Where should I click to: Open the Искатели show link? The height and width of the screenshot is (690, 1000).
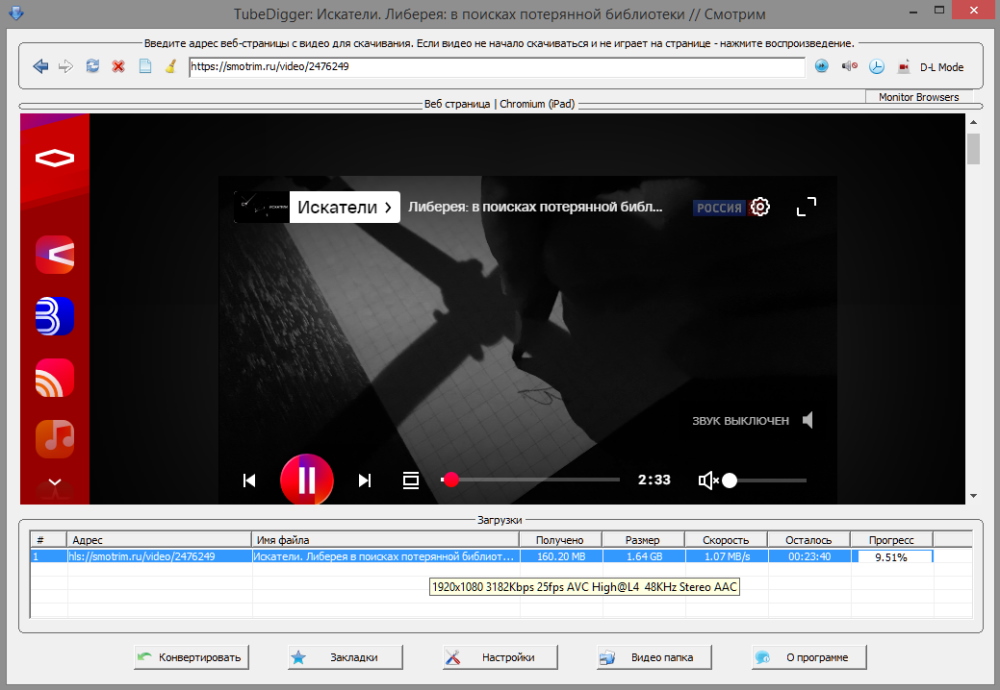[344, 207]
